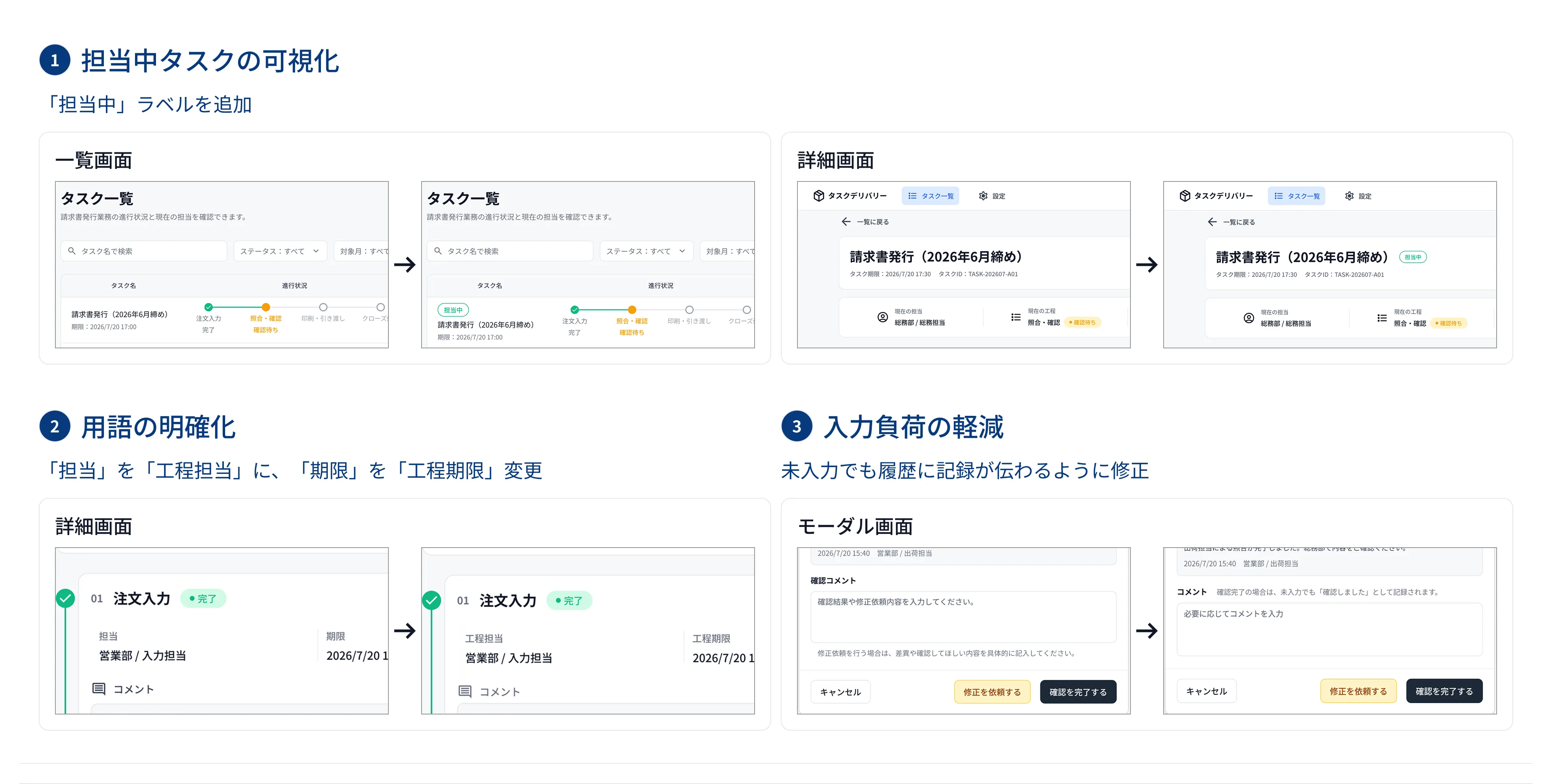Click 確認を完了する in modal with 必要に応じてコメントを入力 field
1552x784 pixels.
coord(1444,691)
